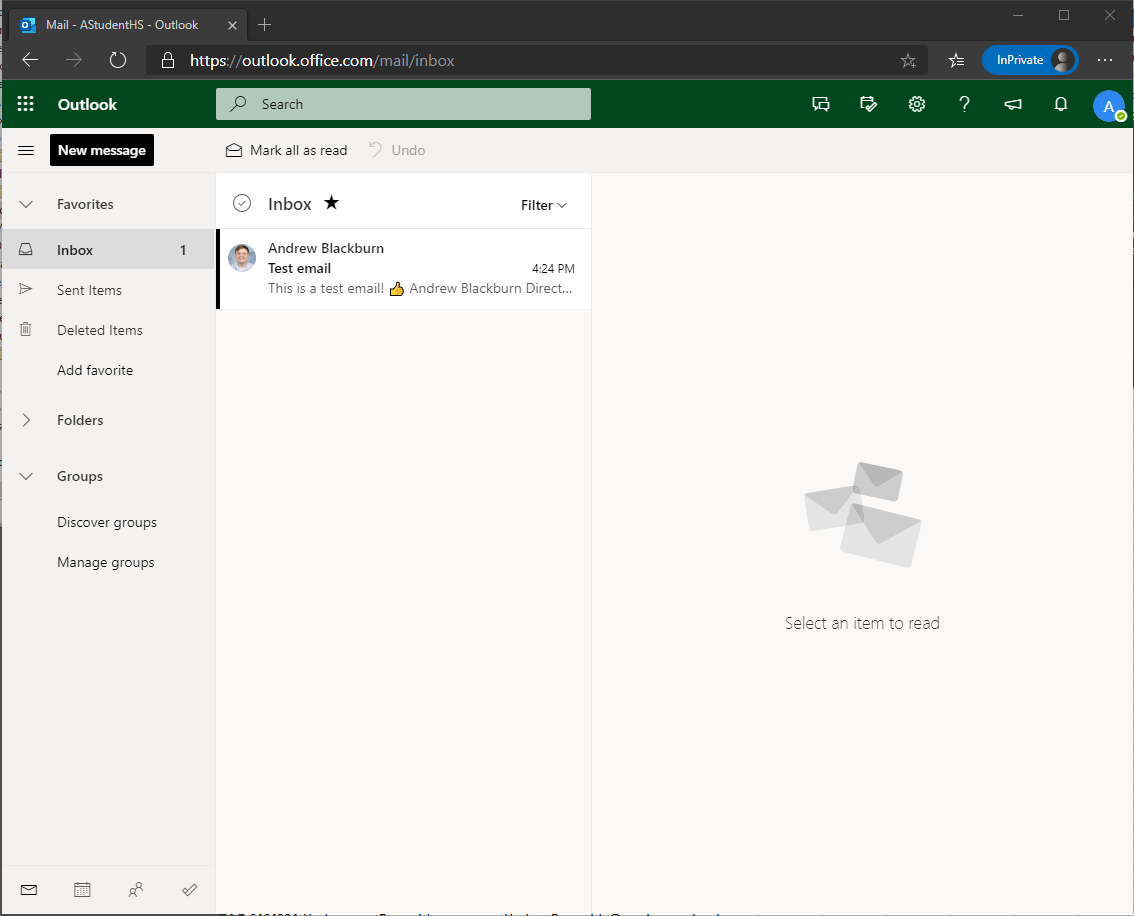The width and height of the screenshot is (1134, 916).
Task: Collapse the Favorites section
Action: click(x=27, y=204)
